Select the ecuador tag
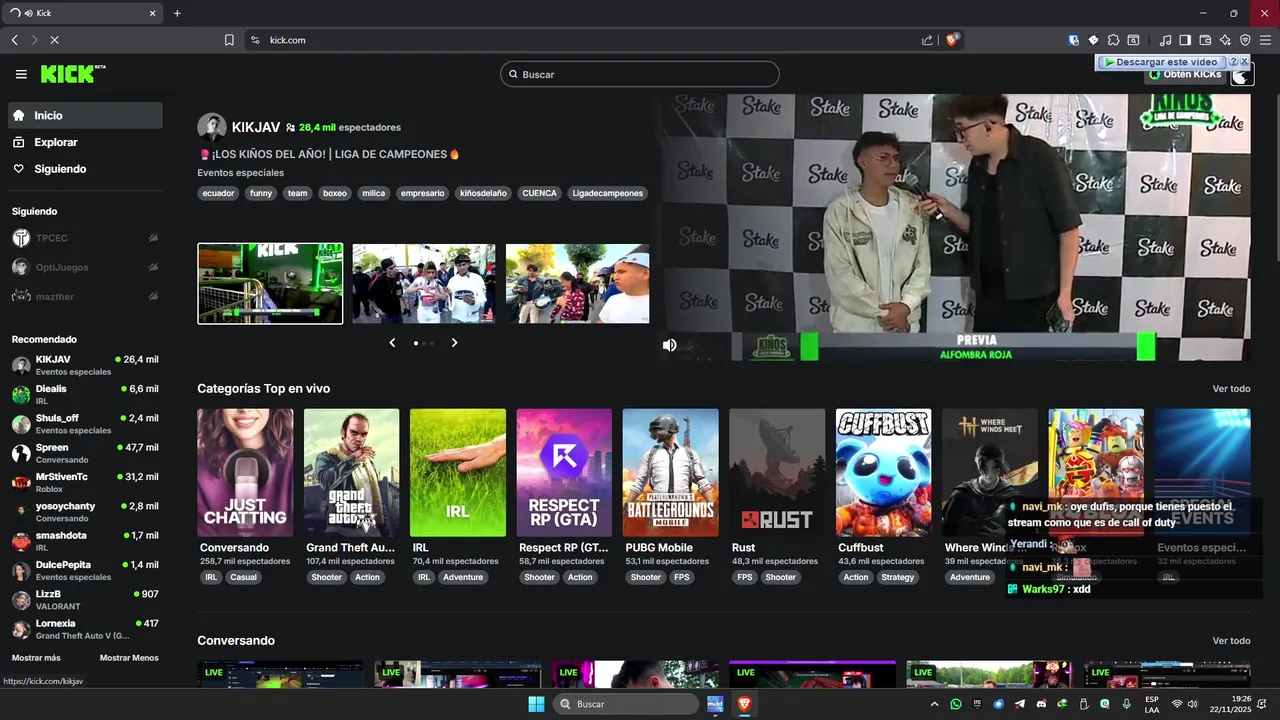1280x720 pixels. (218, 193)
